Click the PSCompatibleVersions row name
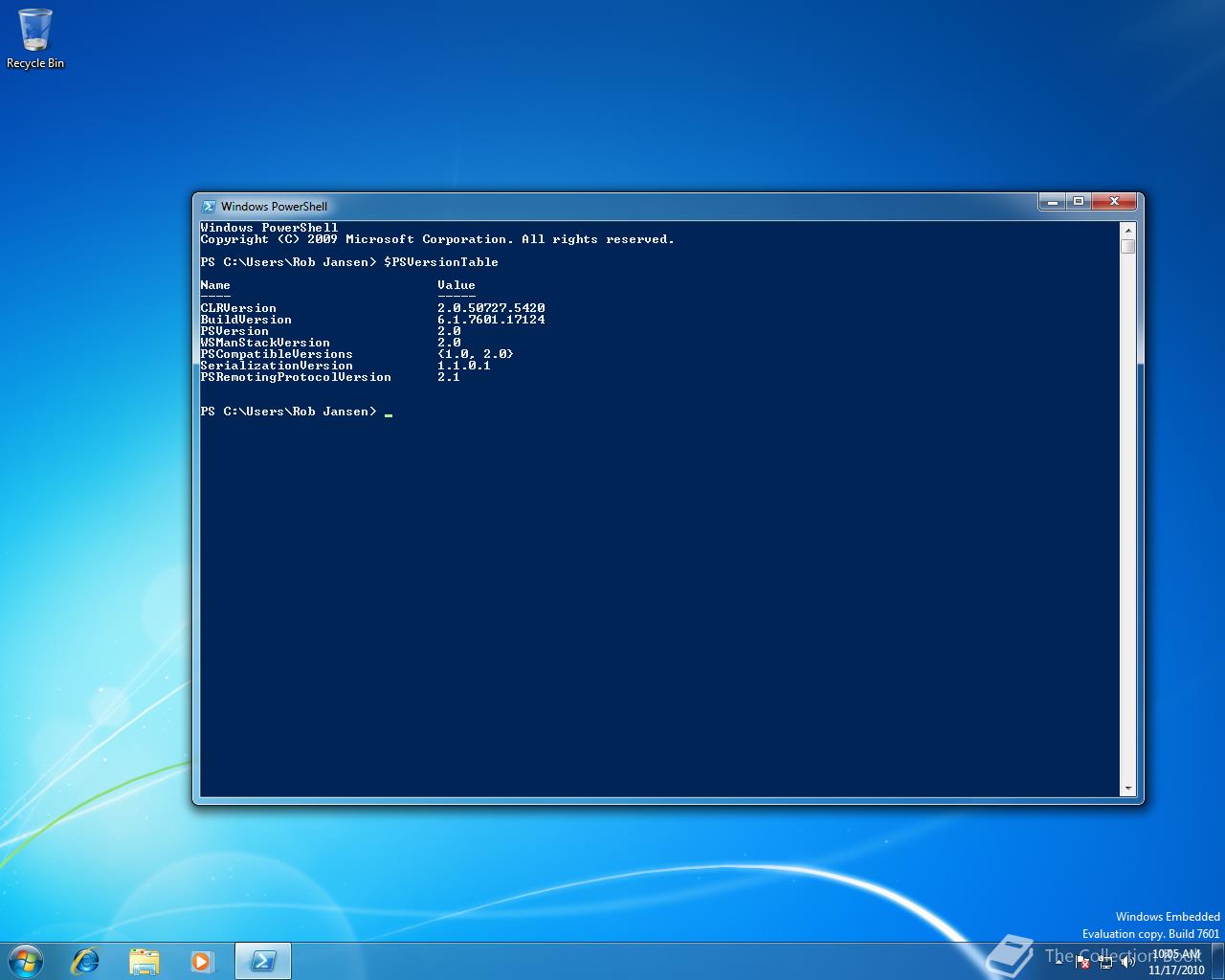This screenshot has width=1225, height=980. [x=277, y=354]
